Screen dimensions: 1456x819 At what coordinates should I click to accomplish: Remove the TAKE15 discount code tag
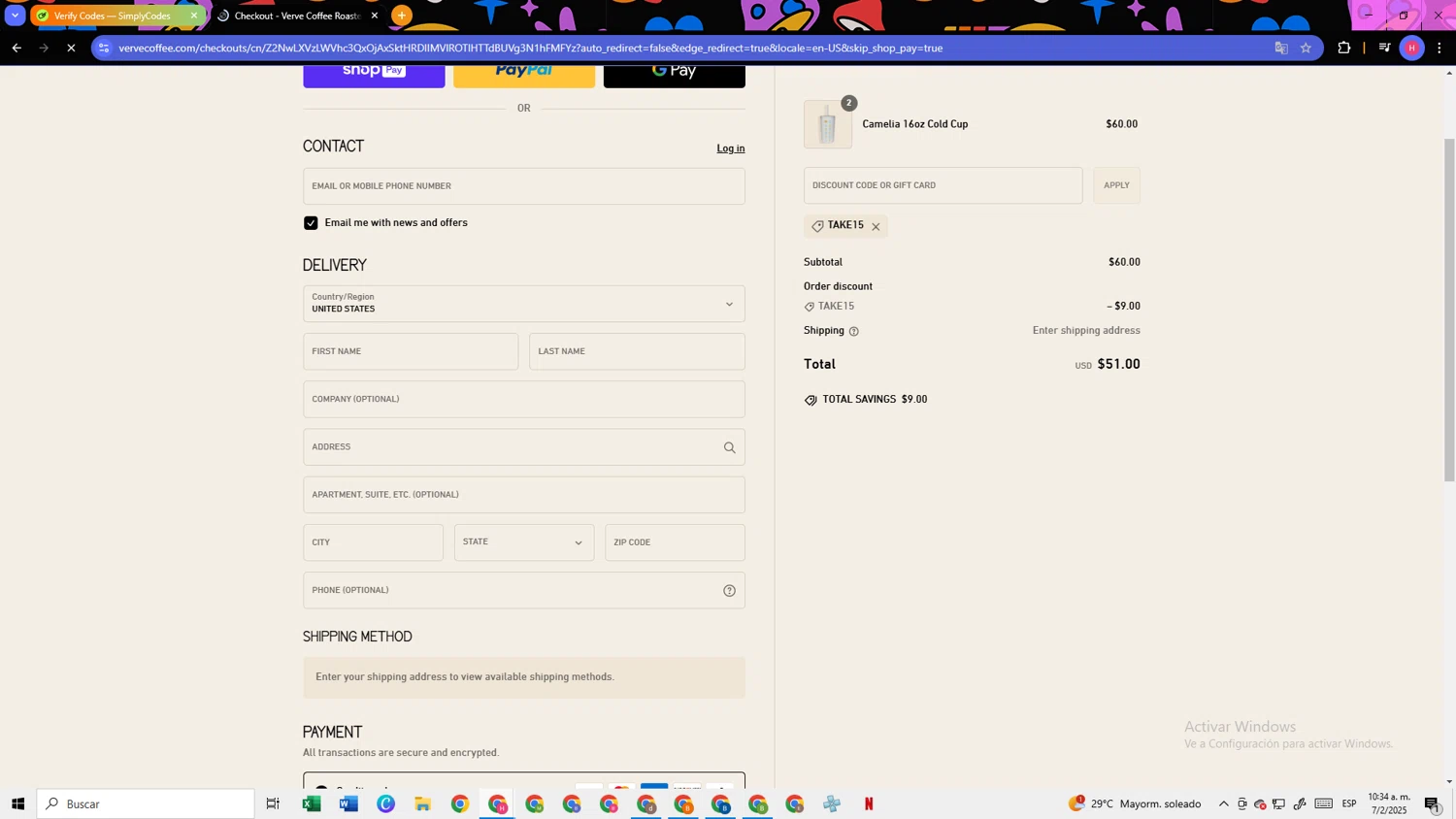(876, 226)
